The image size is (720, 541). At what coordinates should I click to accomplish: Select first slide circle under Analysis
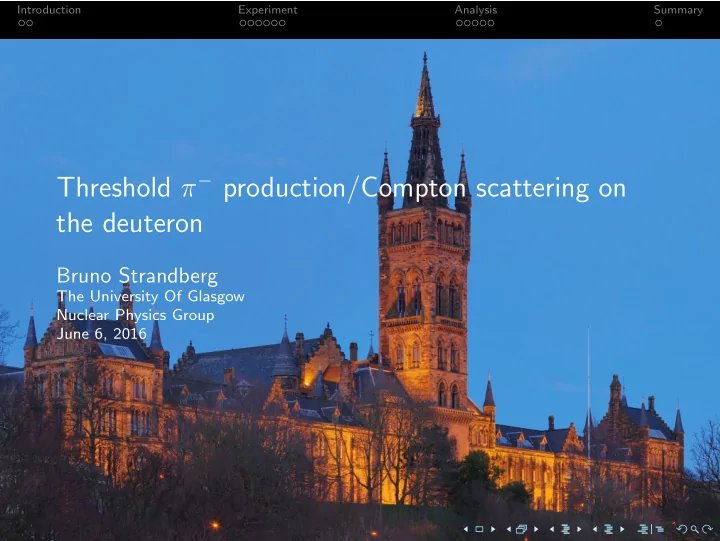coord(460,23)
